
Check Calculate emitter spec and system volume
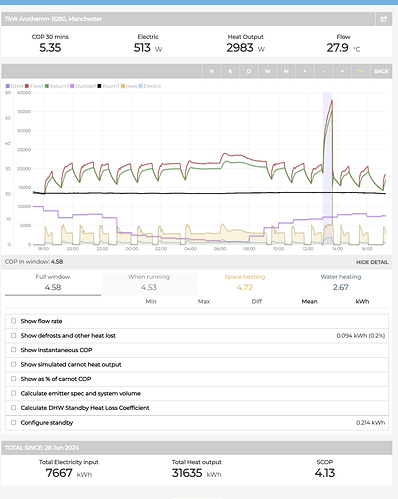(13, 393)
